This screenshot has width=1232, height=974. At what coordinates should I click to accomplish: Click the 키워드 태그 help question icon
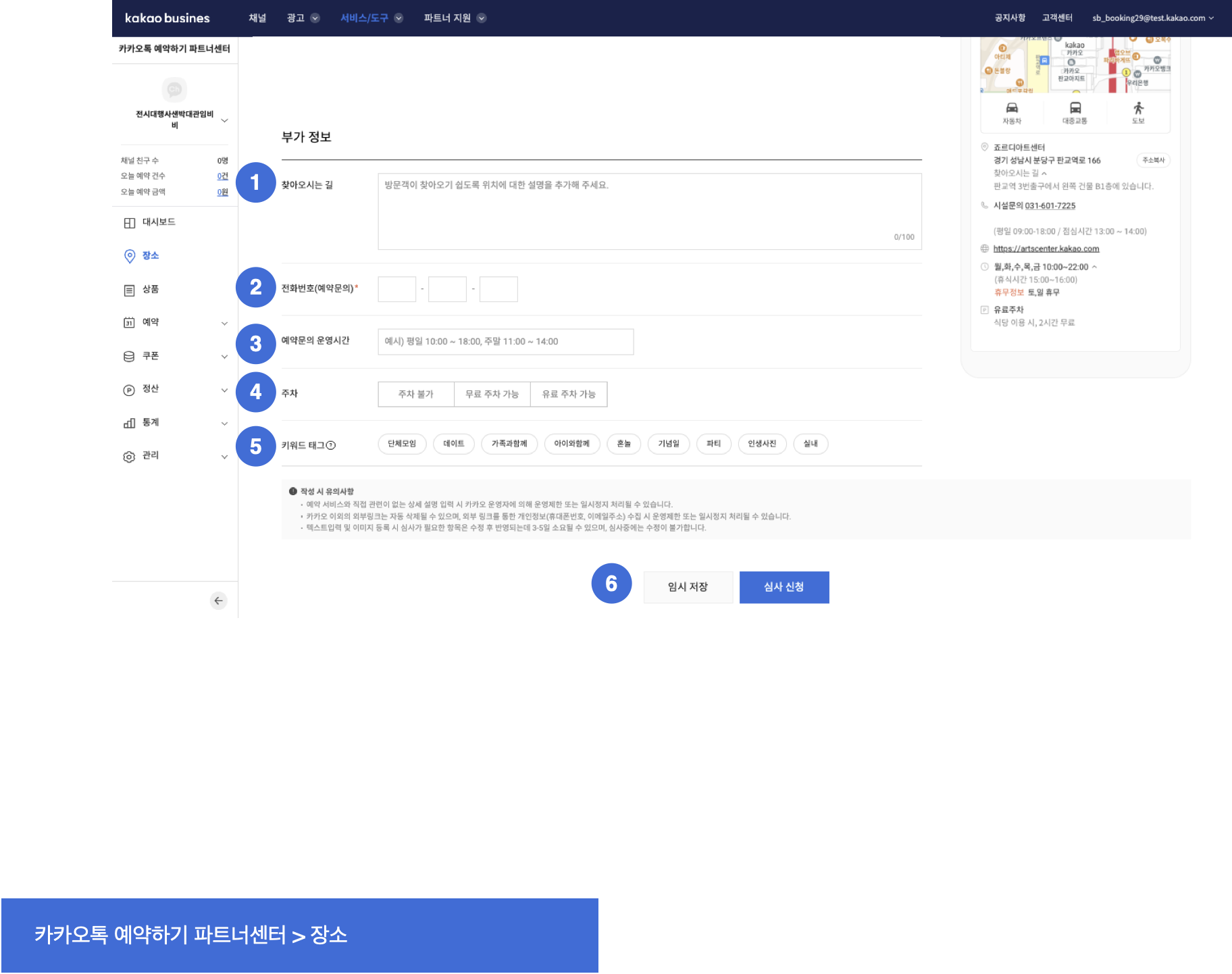[x=331, y=445]
